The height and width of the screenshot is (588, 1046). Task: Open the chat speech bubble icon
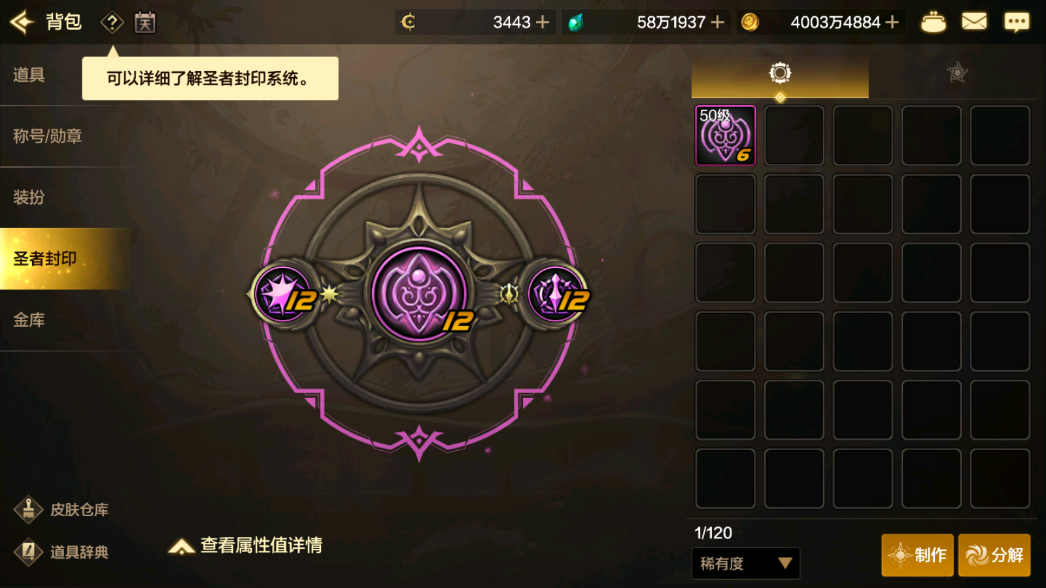coord(1017,22)
